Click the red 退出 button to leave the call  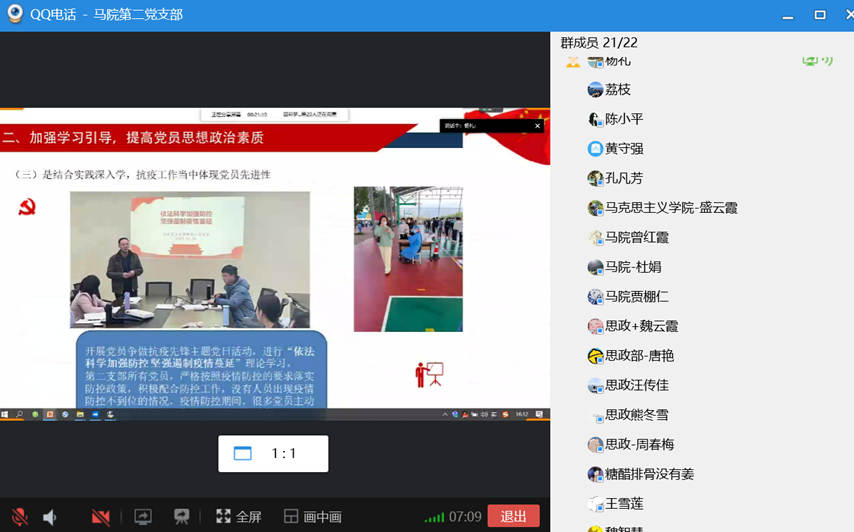click(x=513, y=516)
